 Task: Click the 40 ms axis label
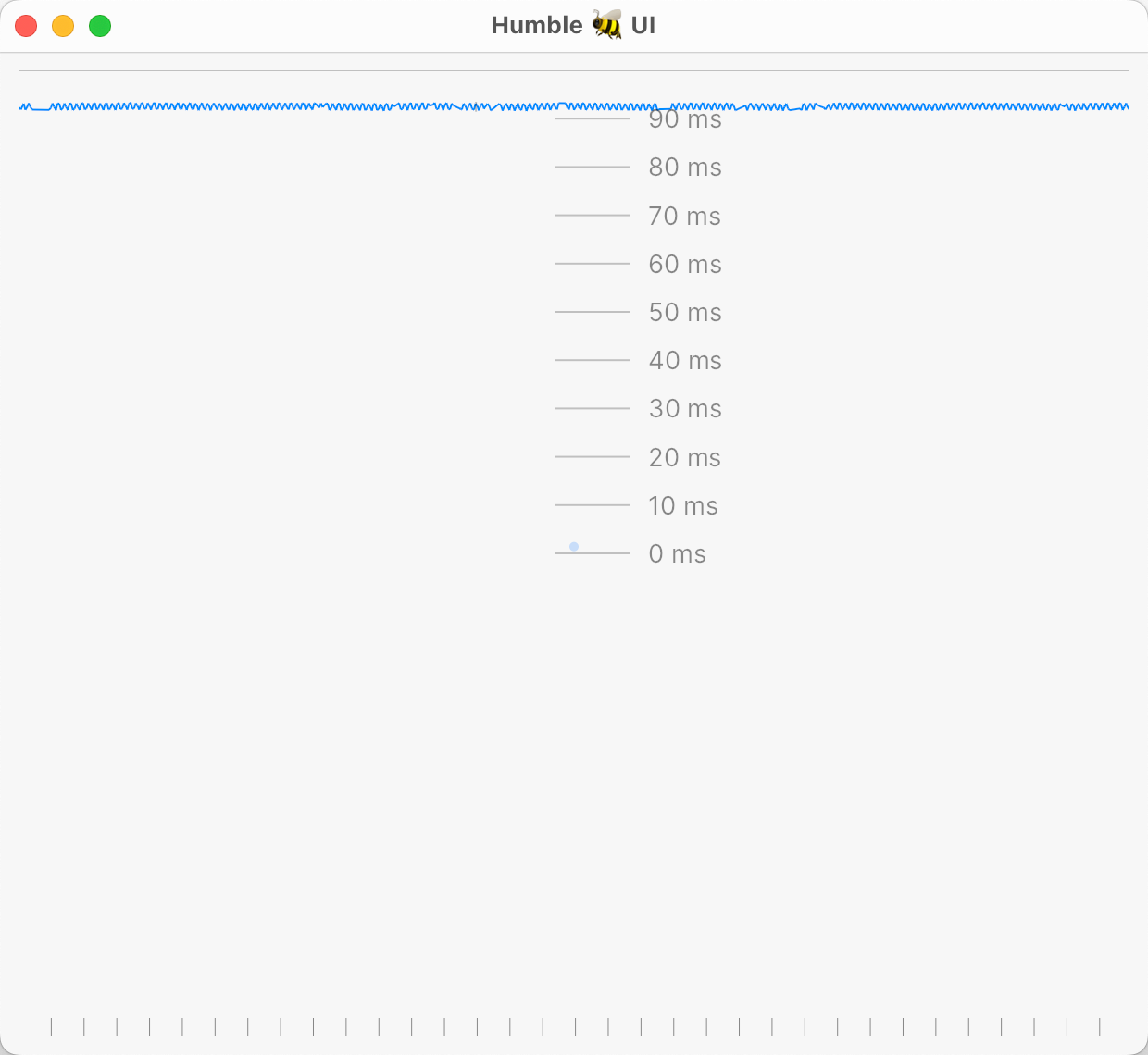pyautogui.click(x=685, y=360)
